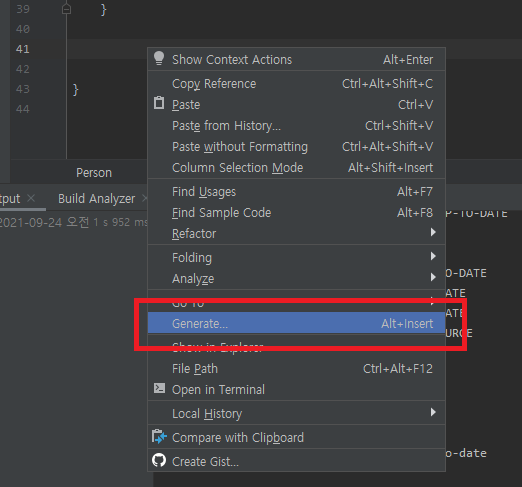
Task: Select Paste from History... entry
Action: point(297,126)
